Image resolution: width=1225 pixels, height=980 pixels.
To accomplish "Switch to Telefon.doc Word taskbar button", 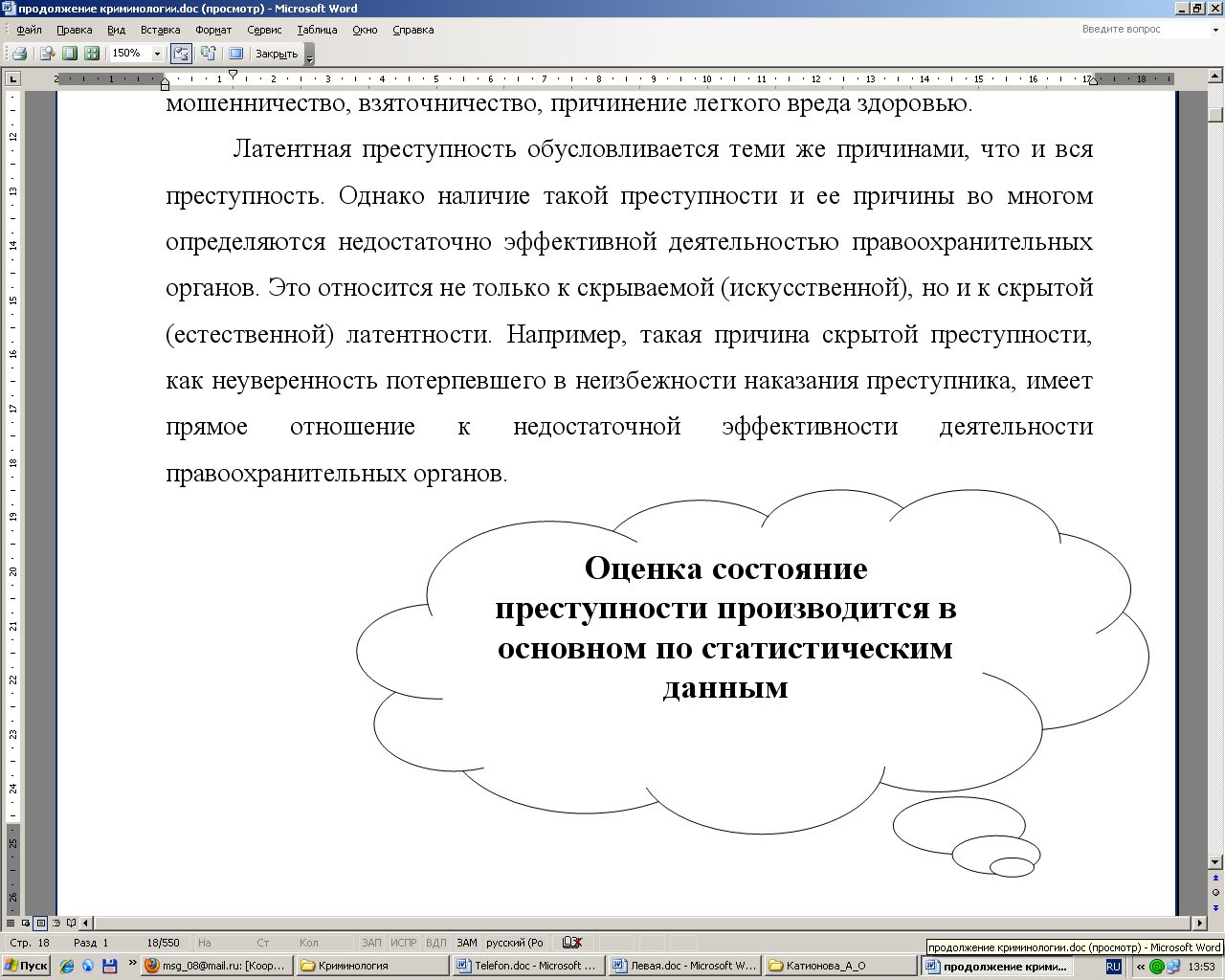I will [528, 966].
